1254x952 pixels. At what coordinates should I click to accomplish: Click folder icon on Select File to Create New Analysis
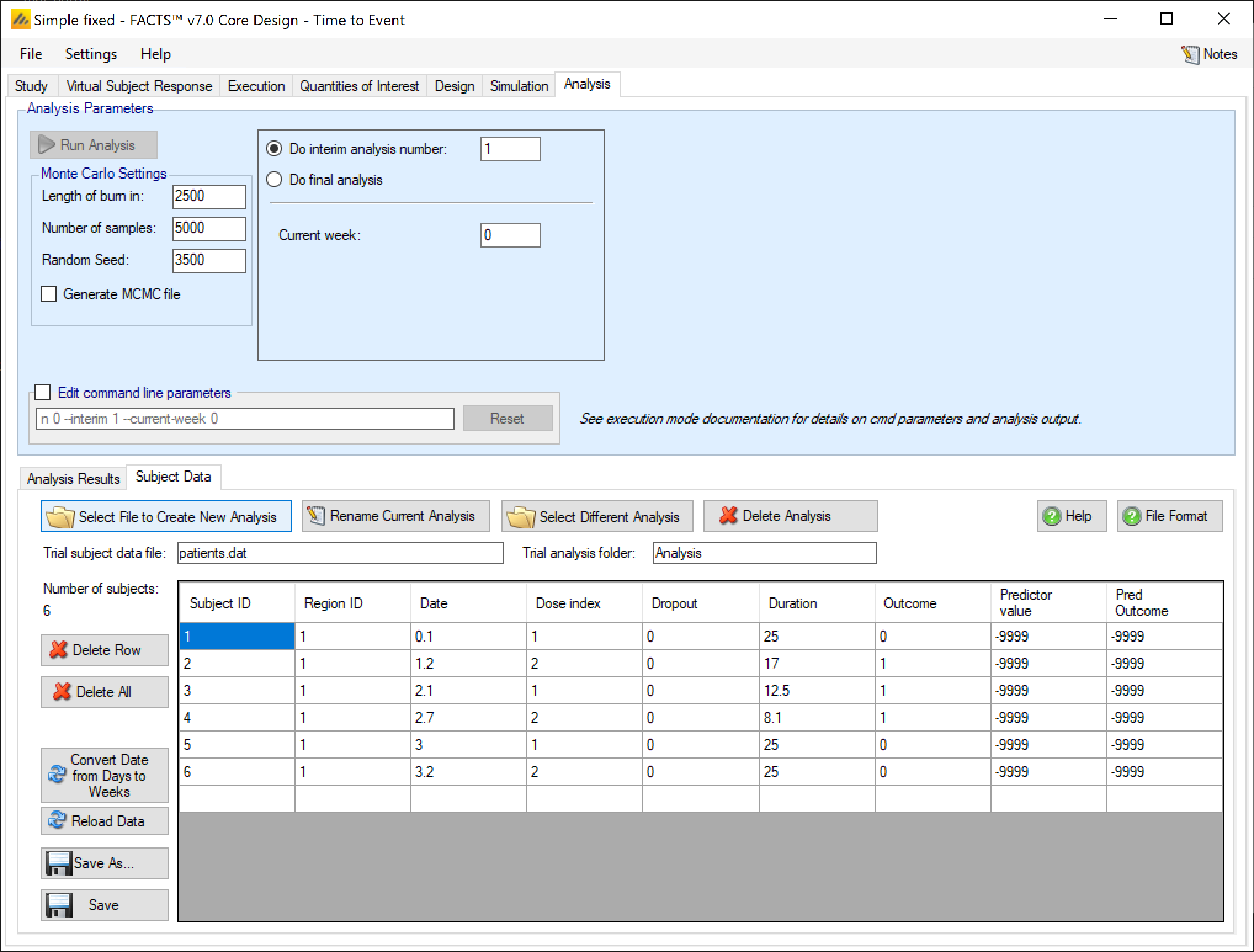60,517
